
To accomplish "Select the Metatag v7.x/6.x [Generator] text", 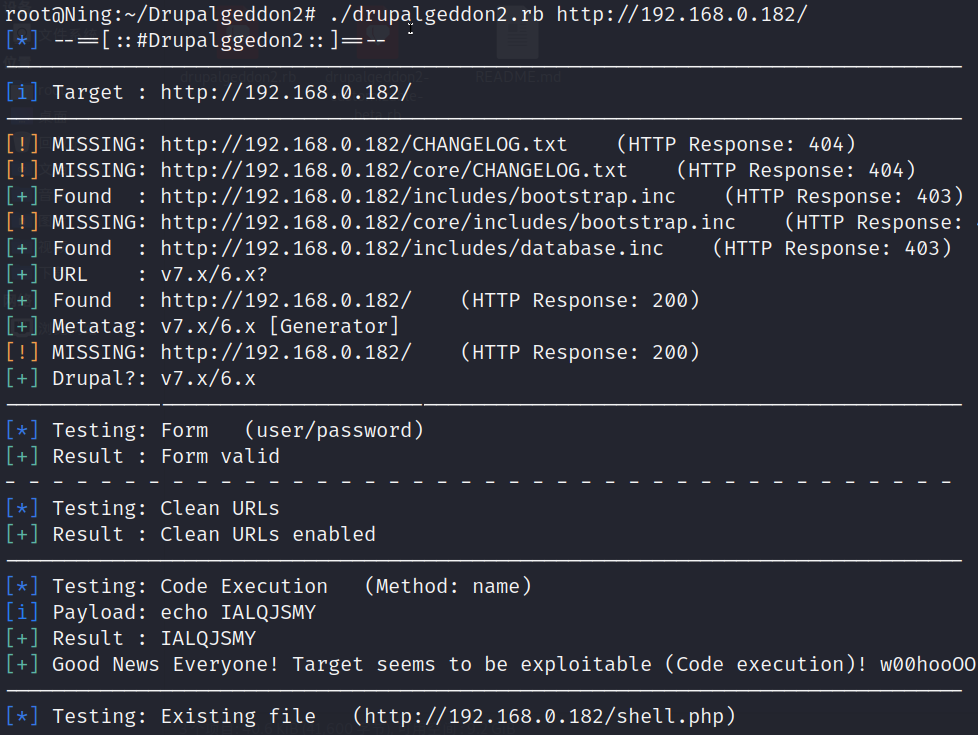I will pos(225,326).
